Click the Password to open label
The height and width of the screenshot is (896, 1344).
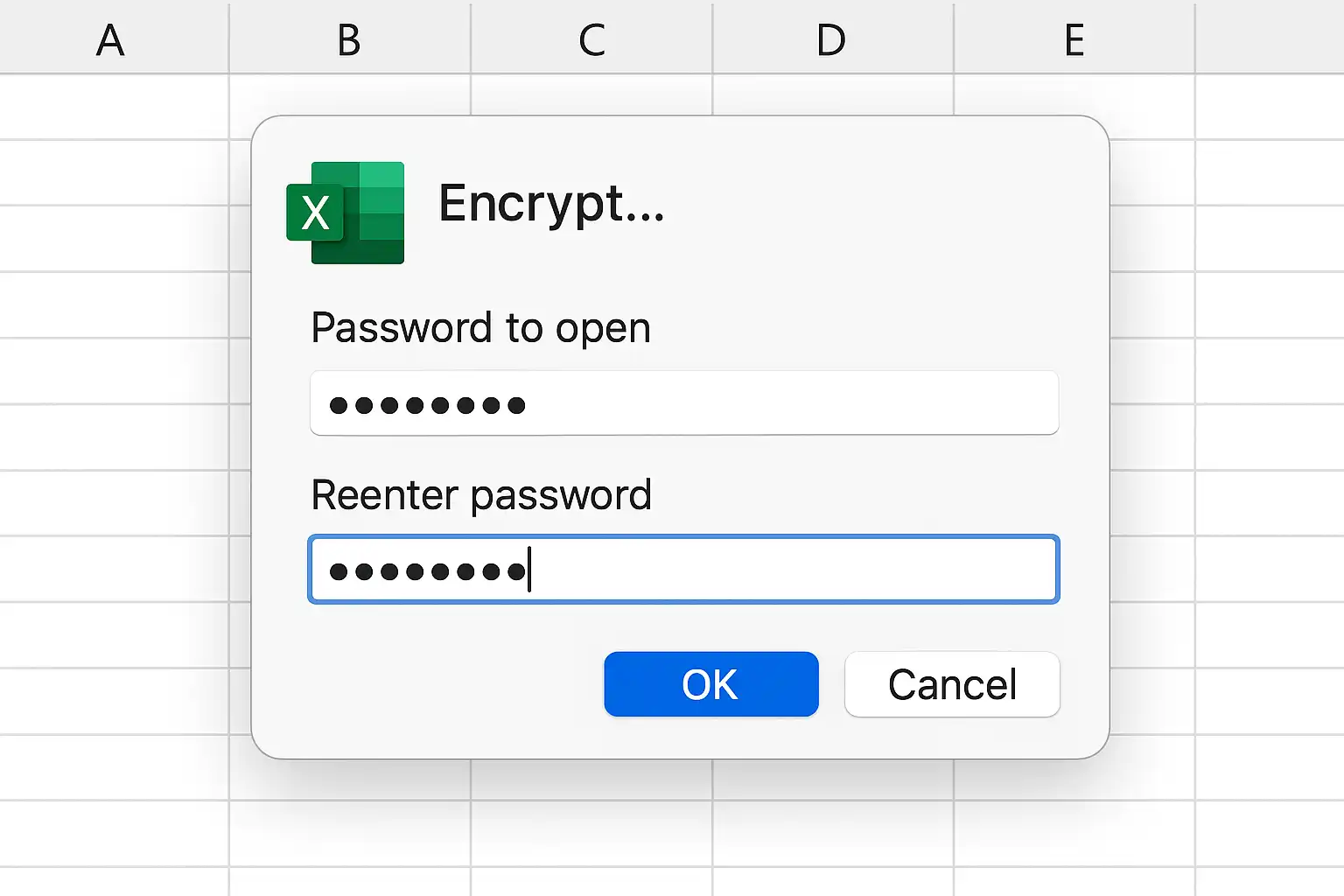[x=481, y=329]
